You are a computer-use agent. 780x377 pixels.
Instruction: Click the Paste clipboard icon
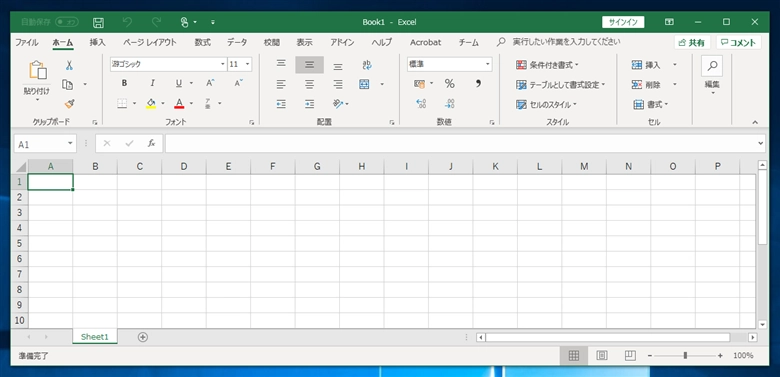(37, 70)
